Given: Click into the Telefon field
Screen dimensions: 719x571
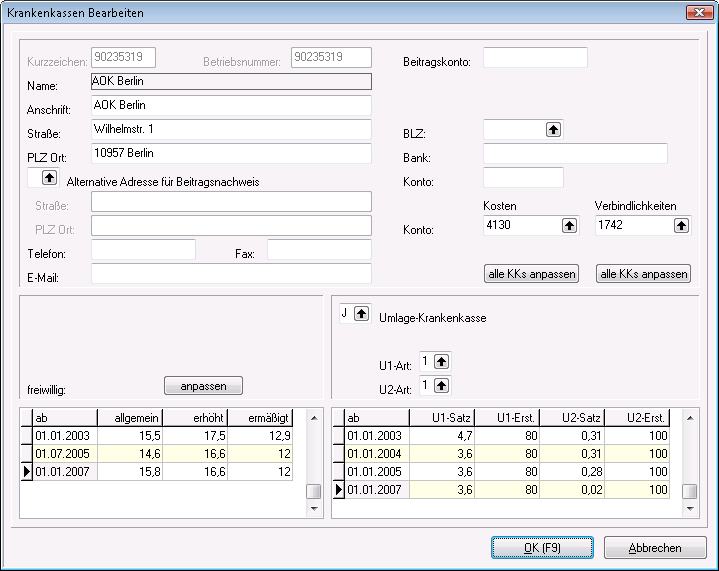Looking at the screenshot, I should point(143,250).
